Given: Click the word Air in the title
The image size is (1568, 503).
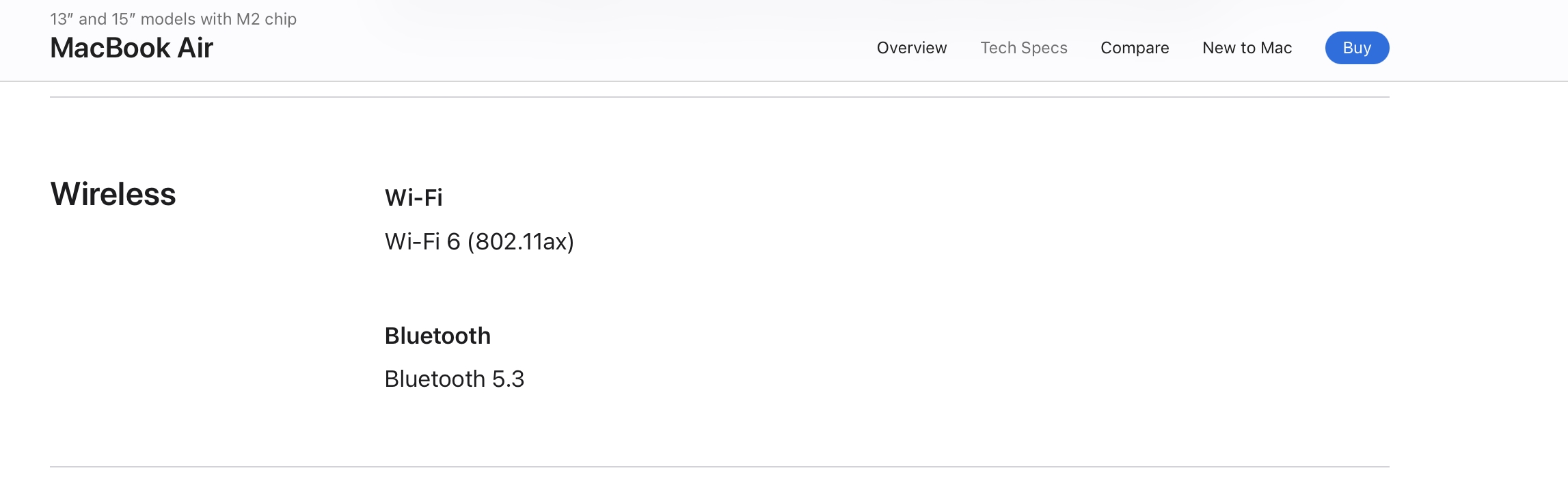Looking at the screenshot, I should (x=195, y=48).
